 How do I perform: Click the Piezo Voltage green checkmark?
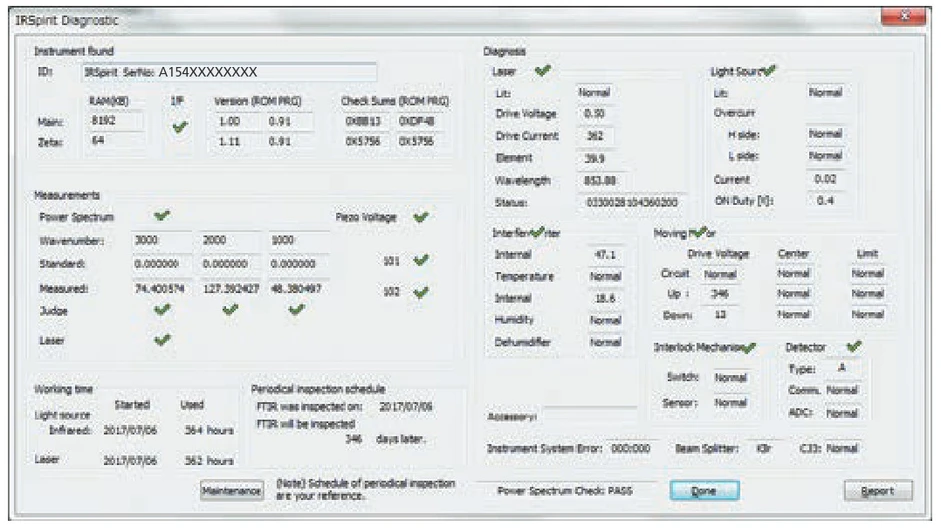coord(420,215)
